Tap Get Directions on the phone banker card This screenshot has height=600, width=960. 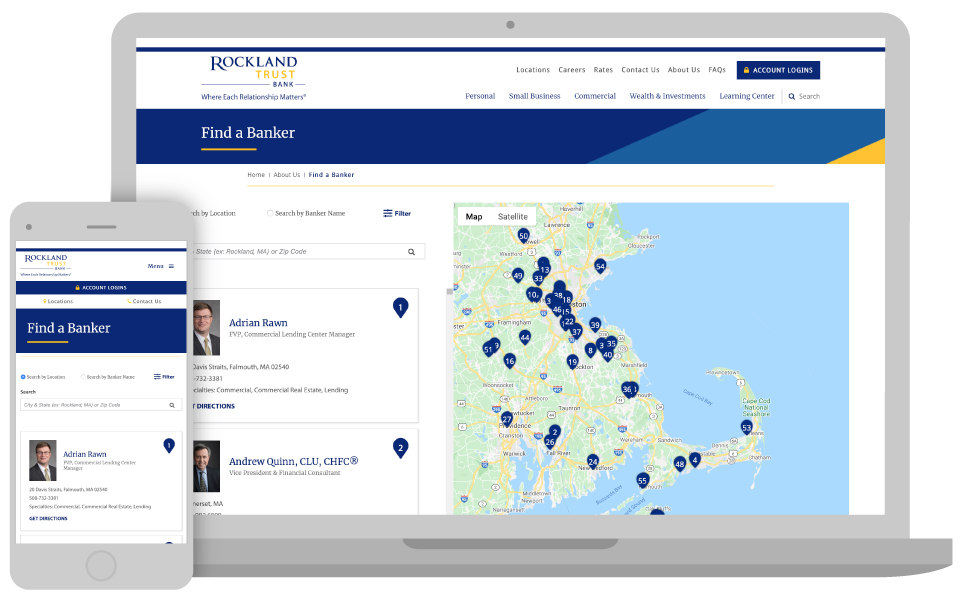48,519
